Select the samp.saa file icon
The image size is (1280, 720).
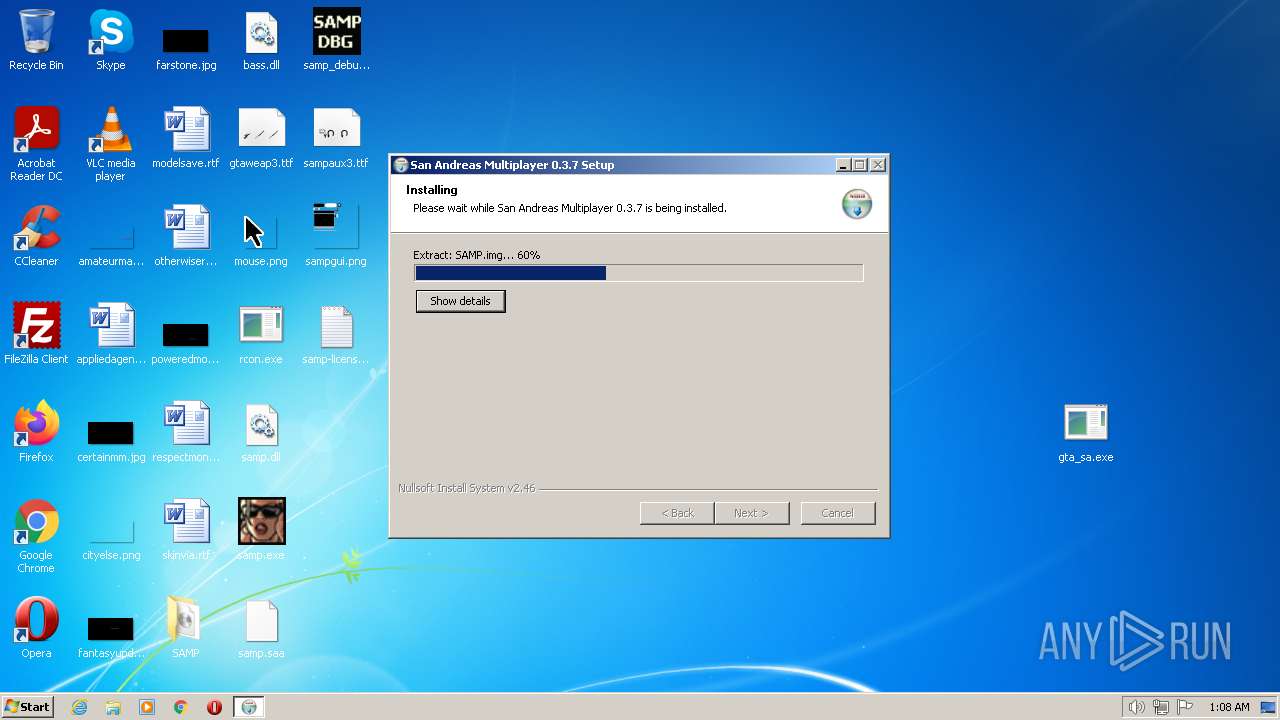[261, 628]
